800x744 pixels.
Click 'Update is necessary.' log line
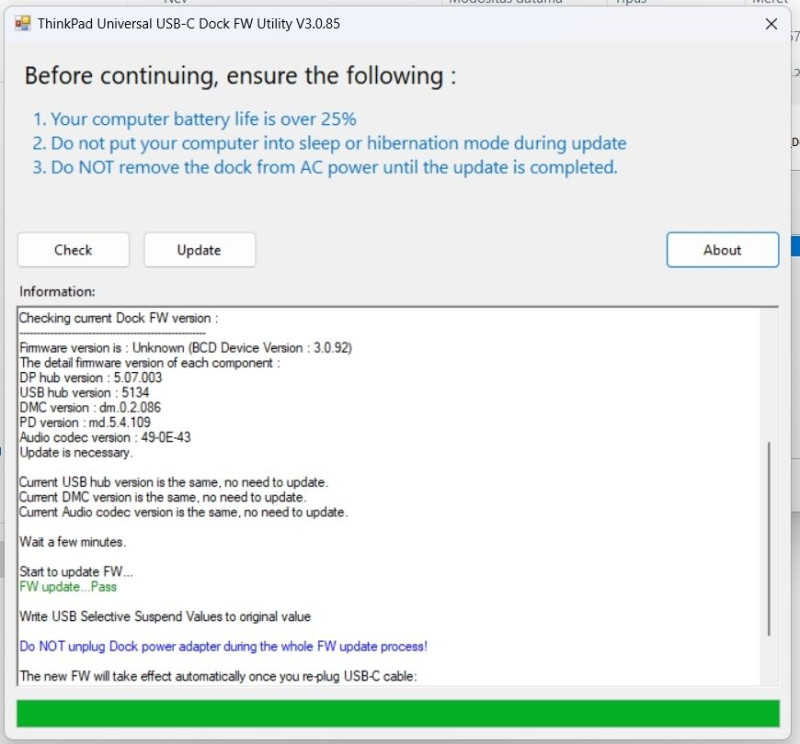76,453
